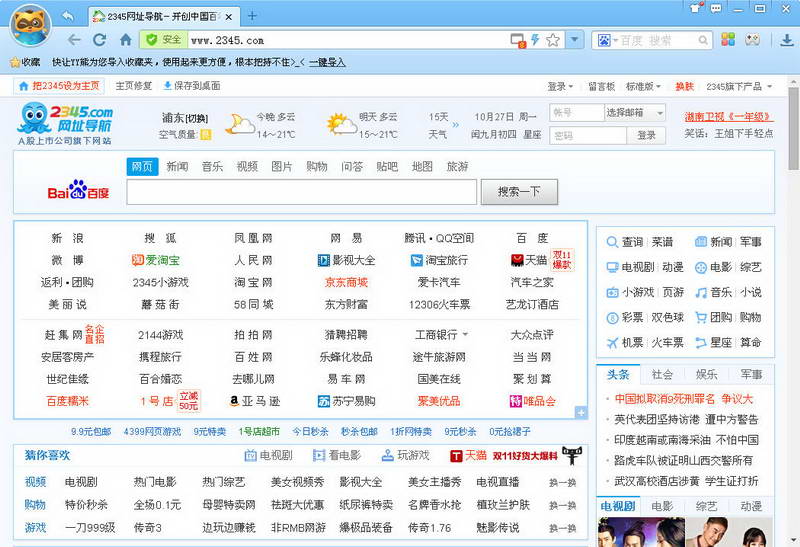Screen dimensions: 800x547
Task: Choose search engine via paw icon dropdown
Action: coord(607,40)
